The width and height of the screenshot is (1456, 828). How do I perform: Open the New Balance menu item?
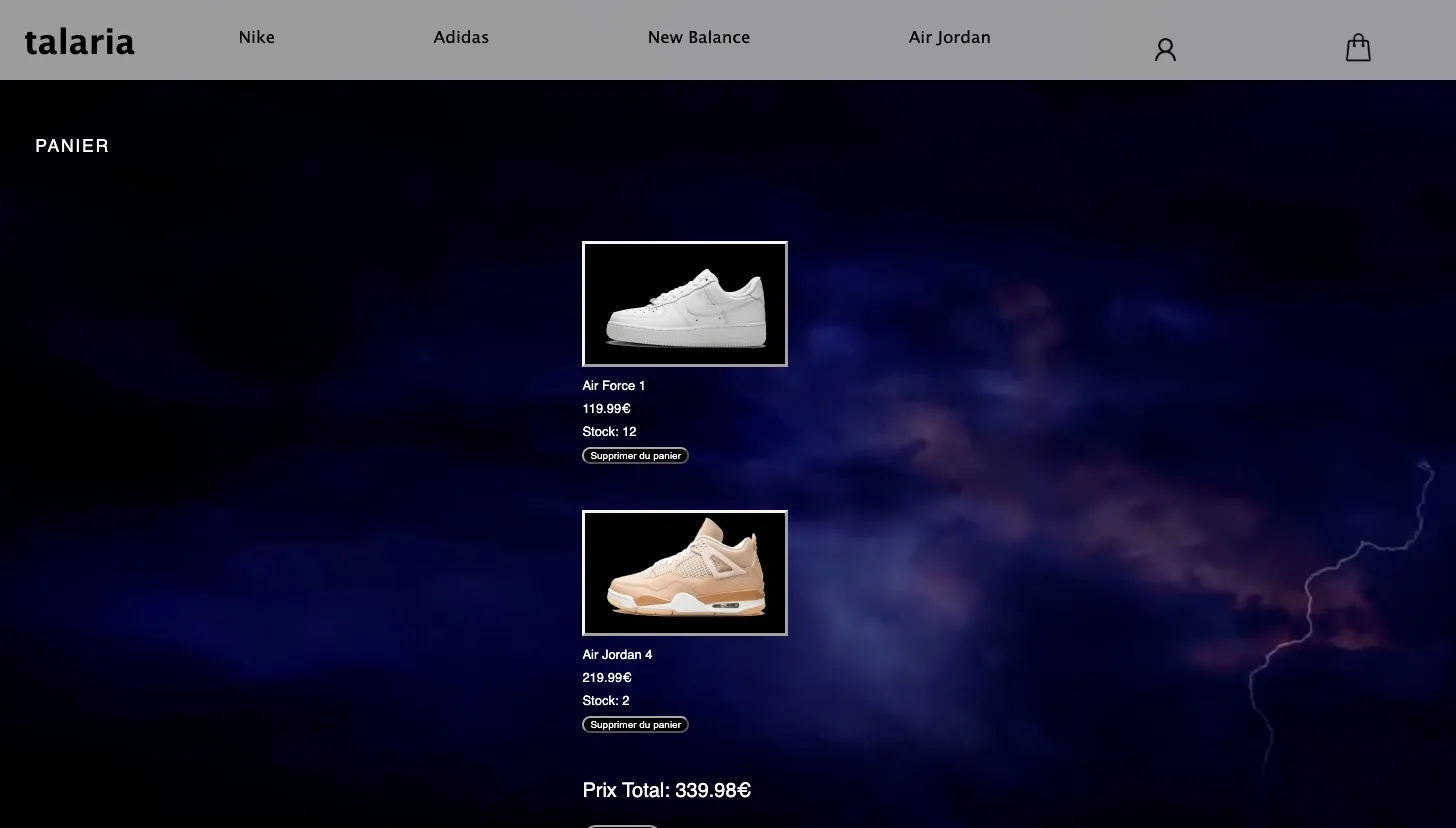click(x=699, y=37)
